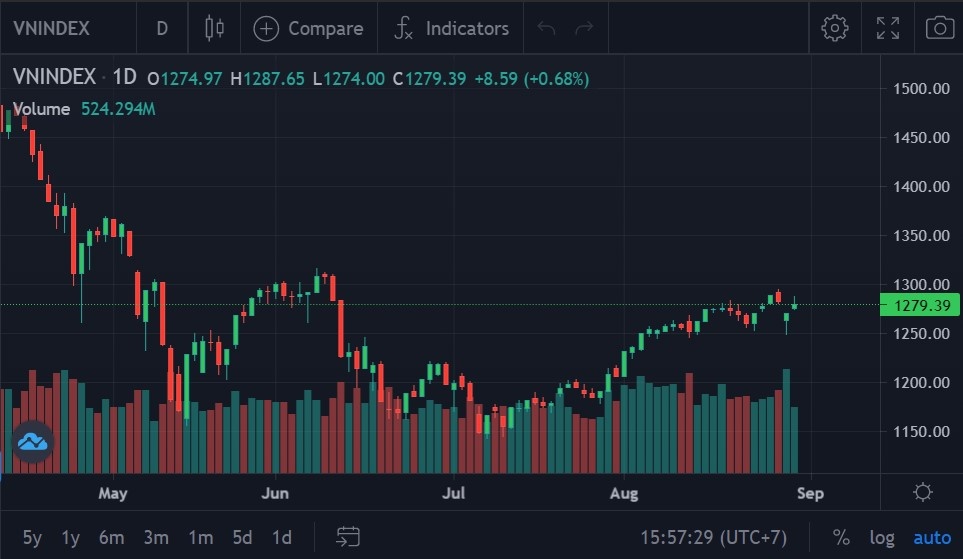Click the Compare button

point(309,28)
